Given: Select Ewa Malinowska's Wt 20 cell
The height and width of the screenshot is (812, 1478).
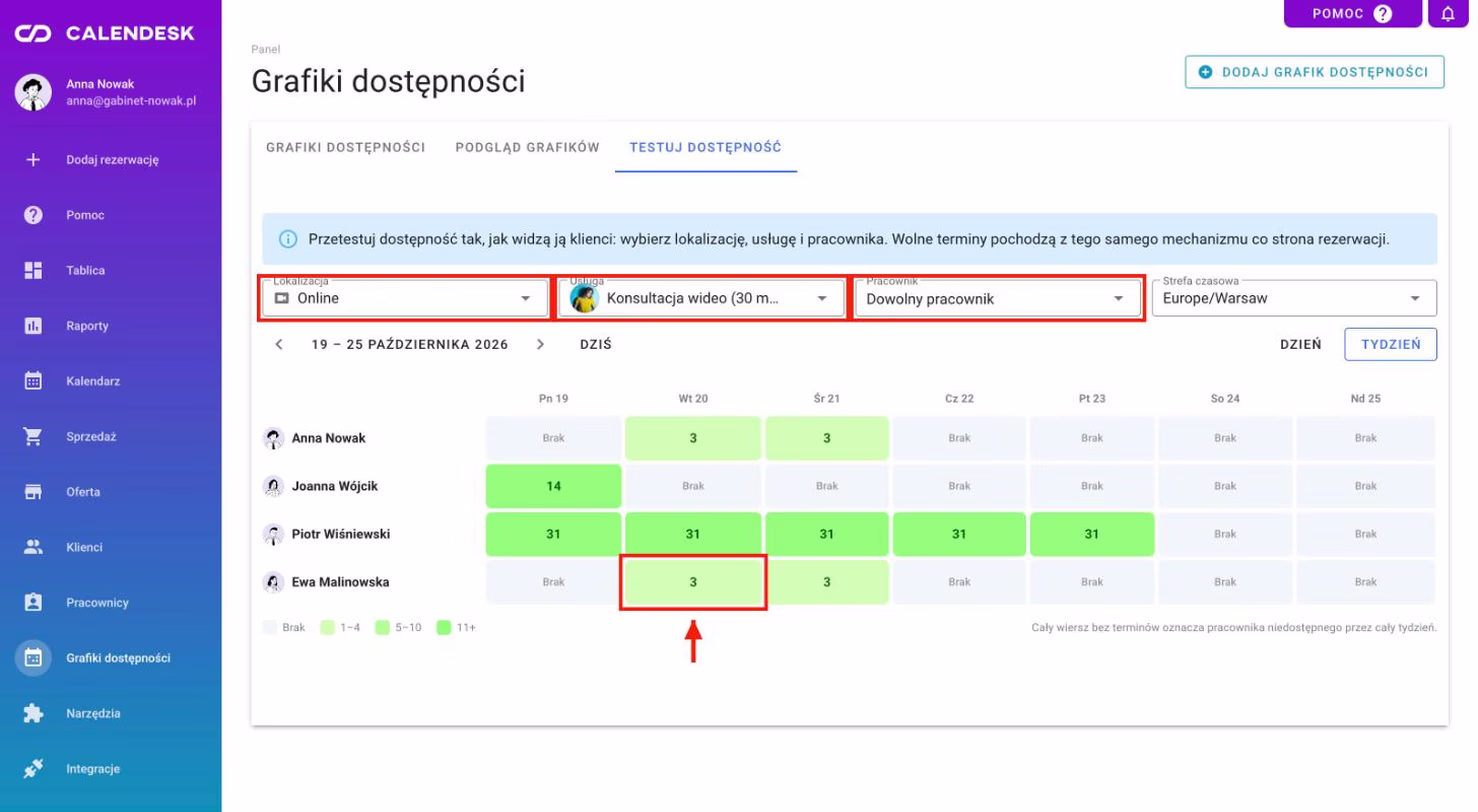Looking at the screenshot, I should 693,582.
